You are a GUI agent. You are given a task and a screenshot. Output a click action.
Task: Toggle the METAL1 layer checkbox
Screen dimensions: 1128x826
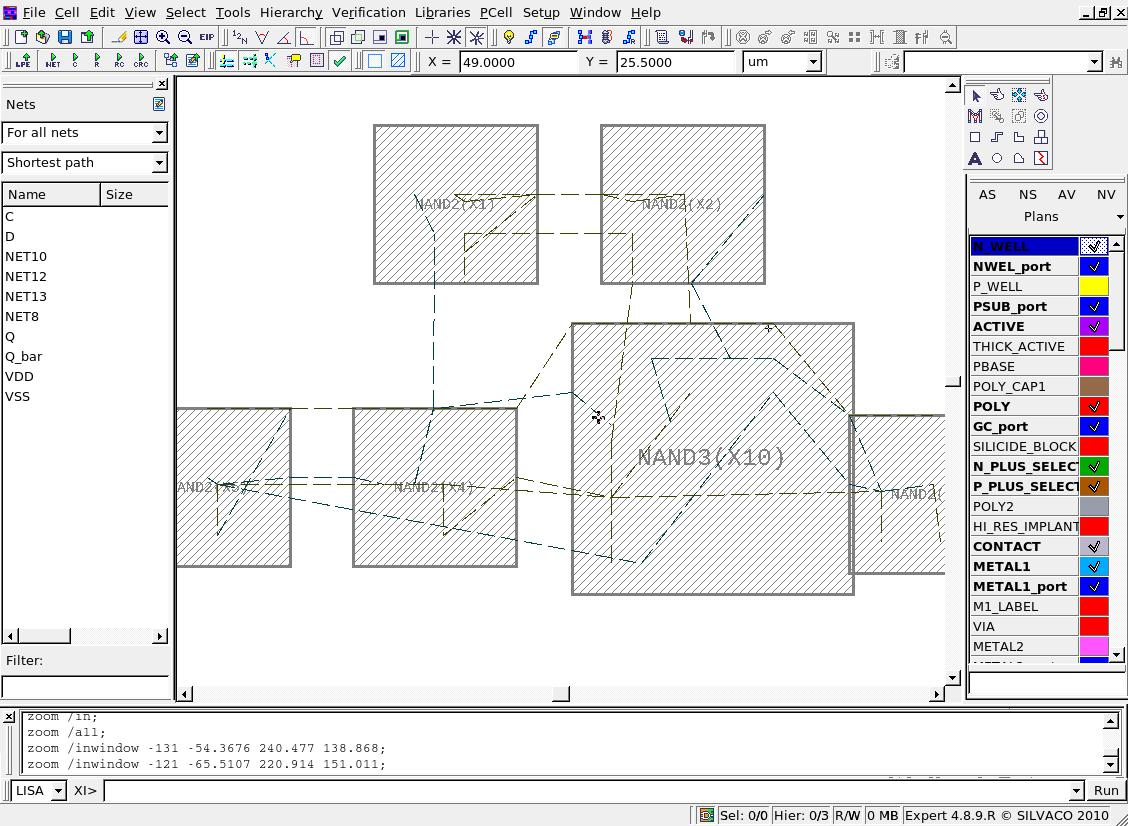[x=1094, y=566]
